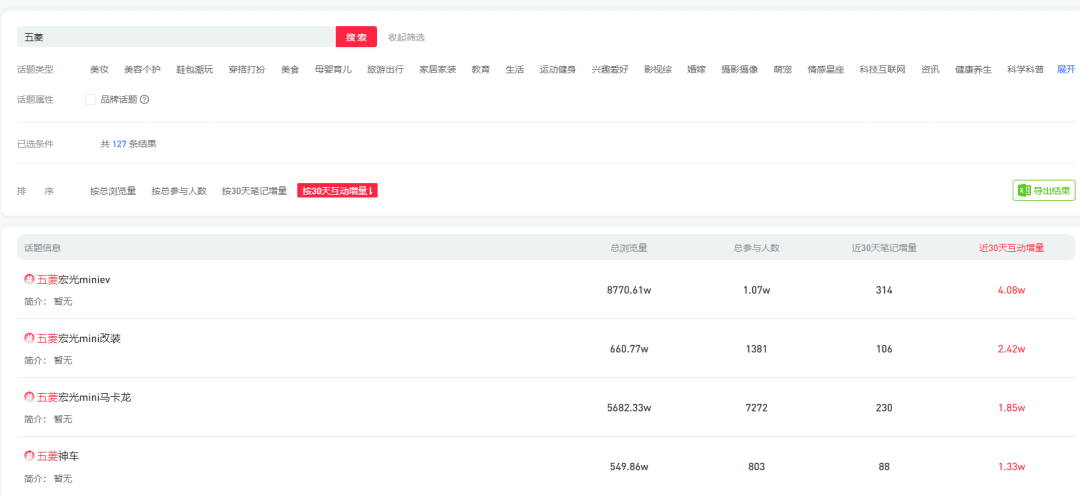Sort results by 按总参与人数

coord(179,191)
